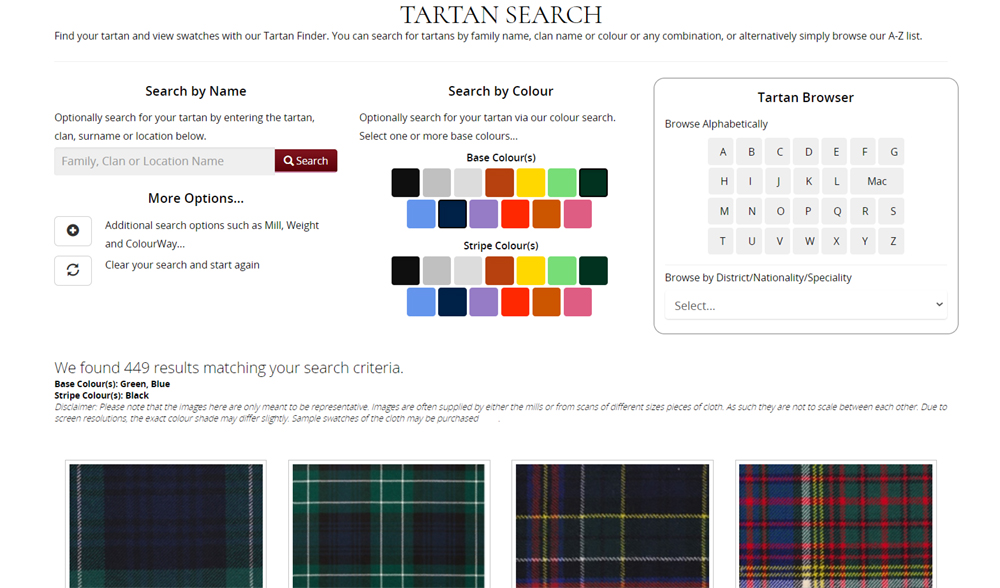Open the red and yellow tartan swatch
This screenshot has width=1000, height=588.
point(836,525)
